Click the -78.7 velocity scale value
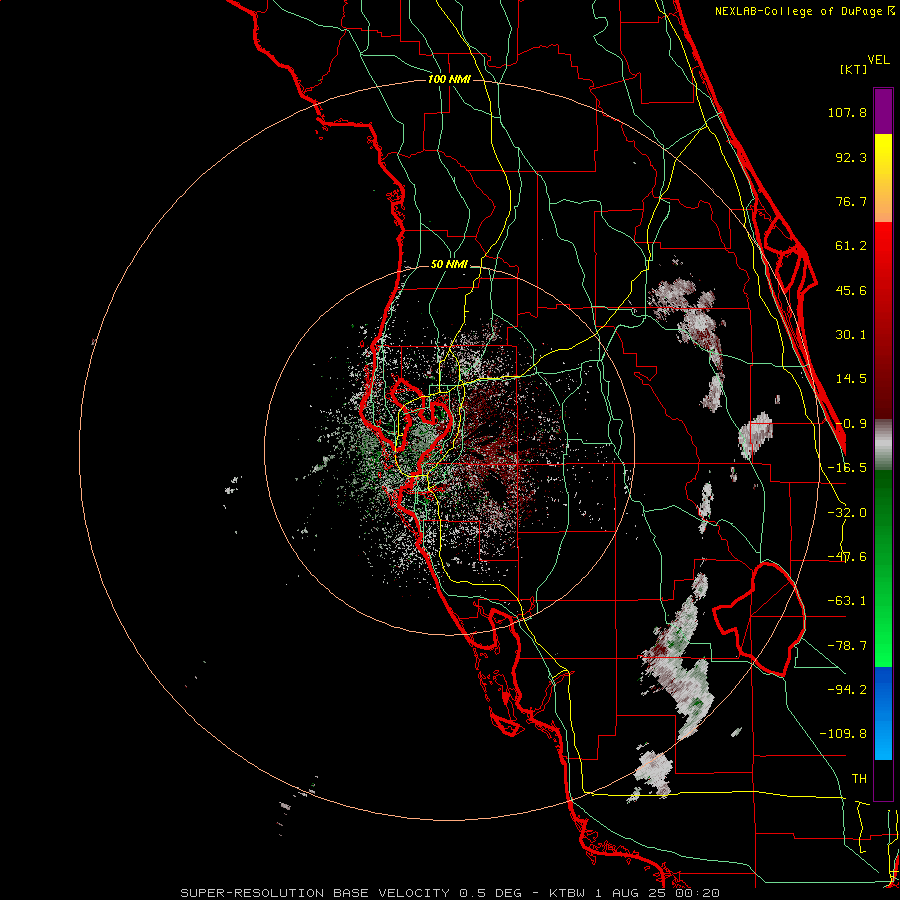This screenshot has height=900, width=900. pyautogui.click(x=847, y=646)
